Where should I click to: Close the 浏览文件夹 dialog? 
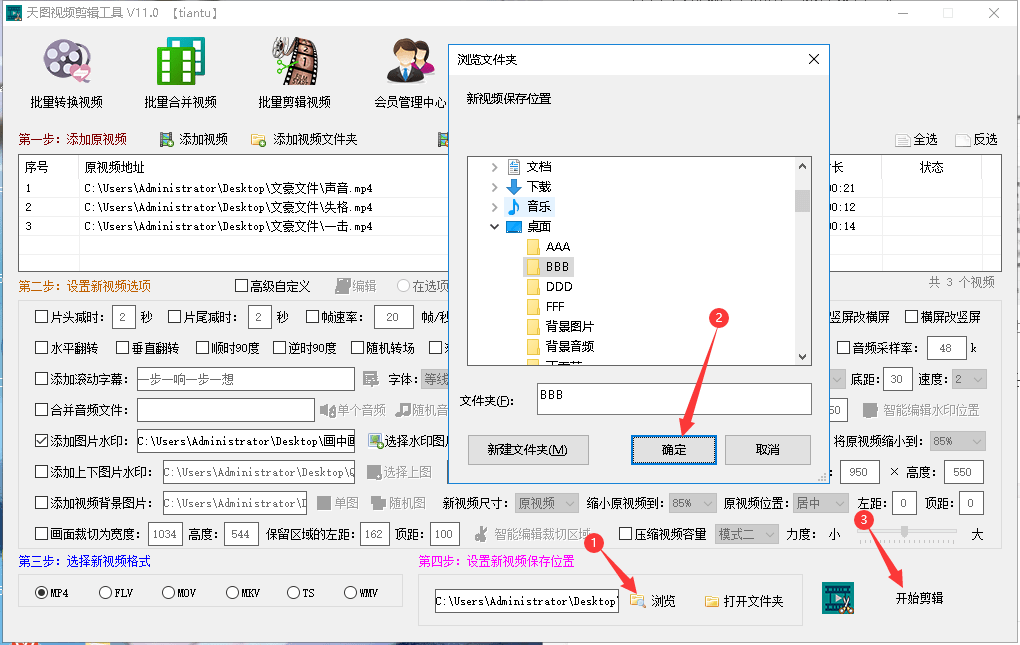pyautogui.click(x=813, y=59)
